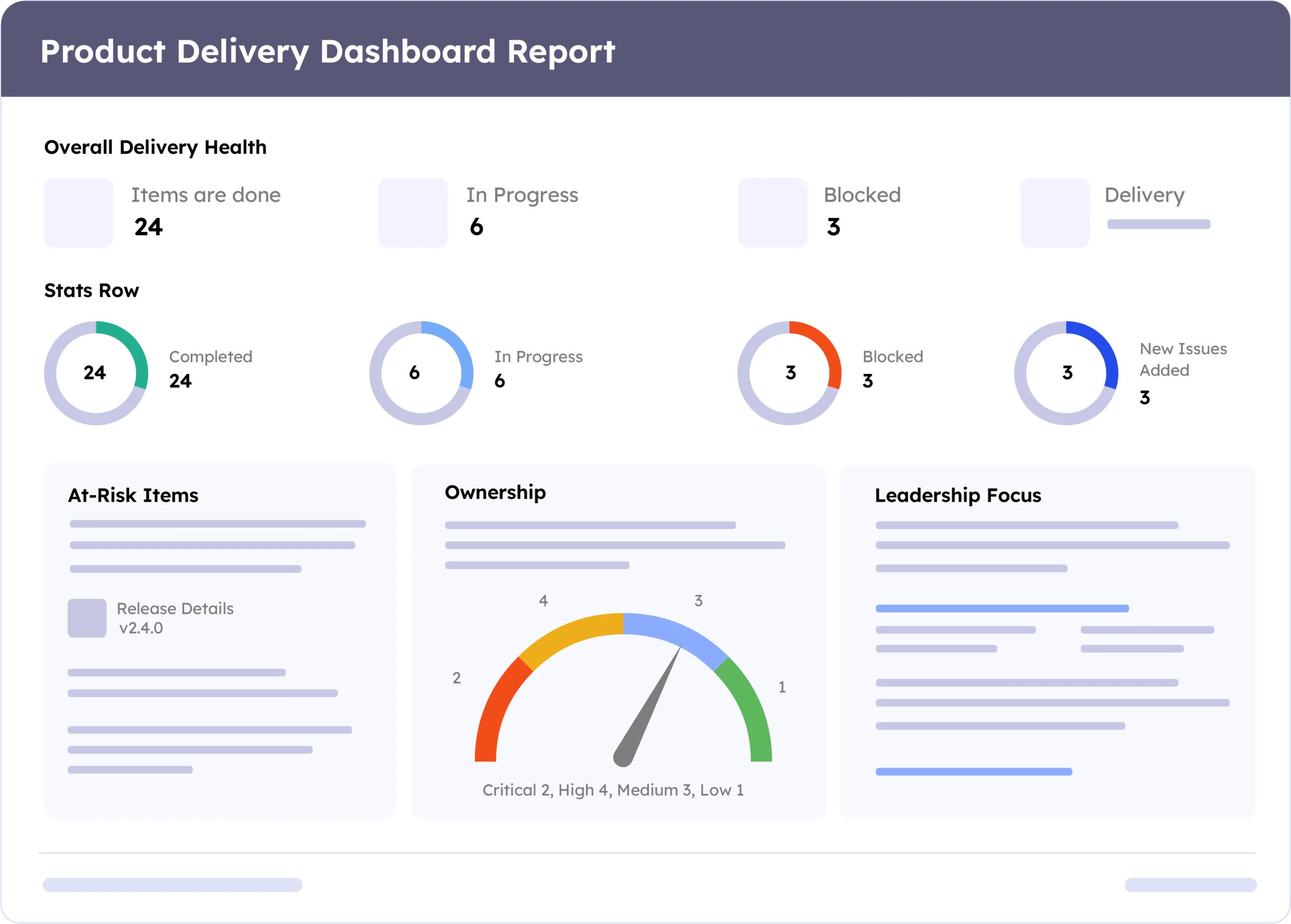Click the Ownership card heading
The image size is (1291, 924).
click(x=495, y=492)
